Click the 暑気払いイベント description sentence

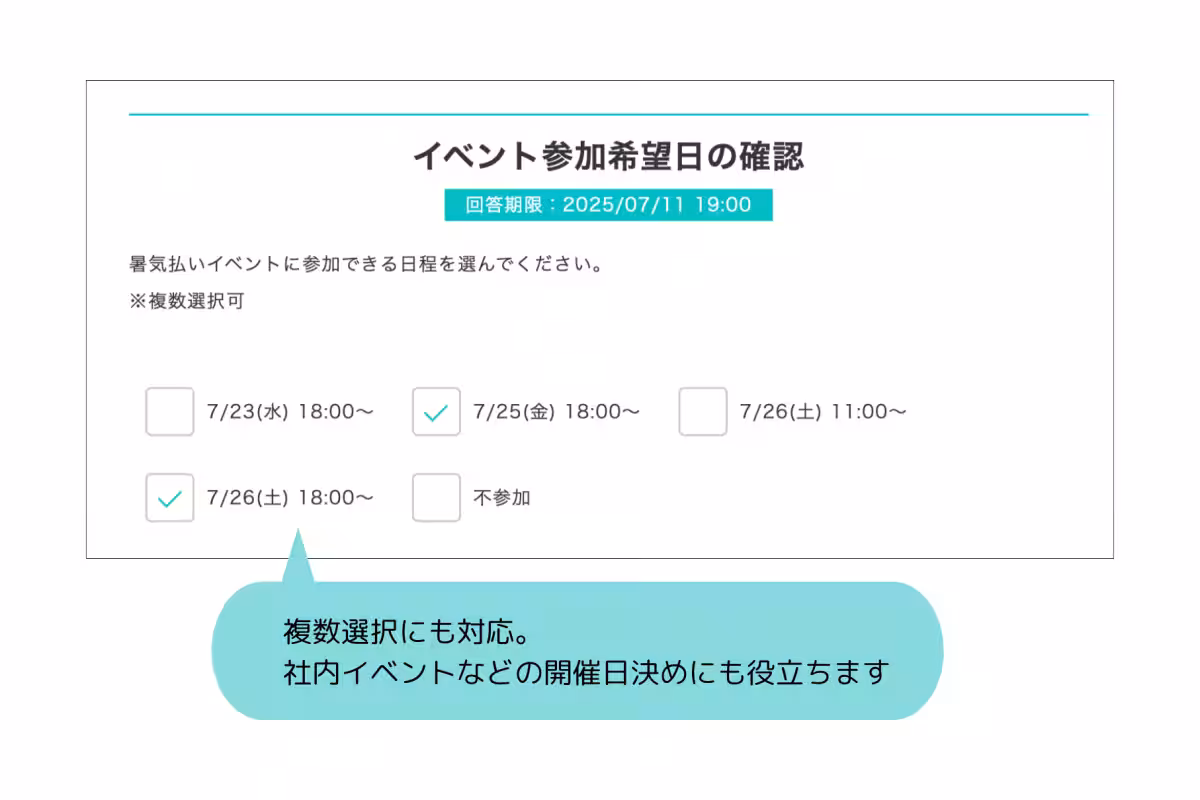[x=364, y=266]
